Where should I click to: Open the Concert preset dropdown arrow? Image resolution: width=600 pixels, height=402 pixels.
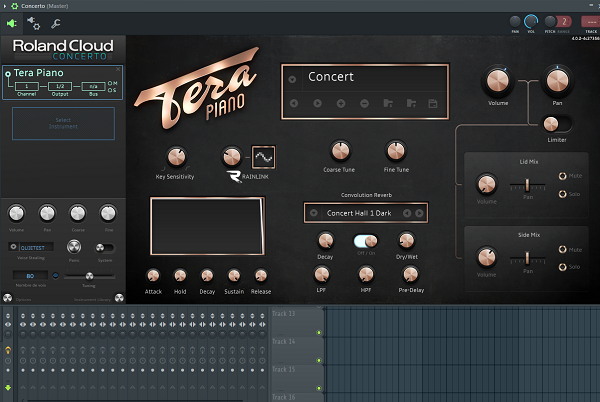[292, 80]
